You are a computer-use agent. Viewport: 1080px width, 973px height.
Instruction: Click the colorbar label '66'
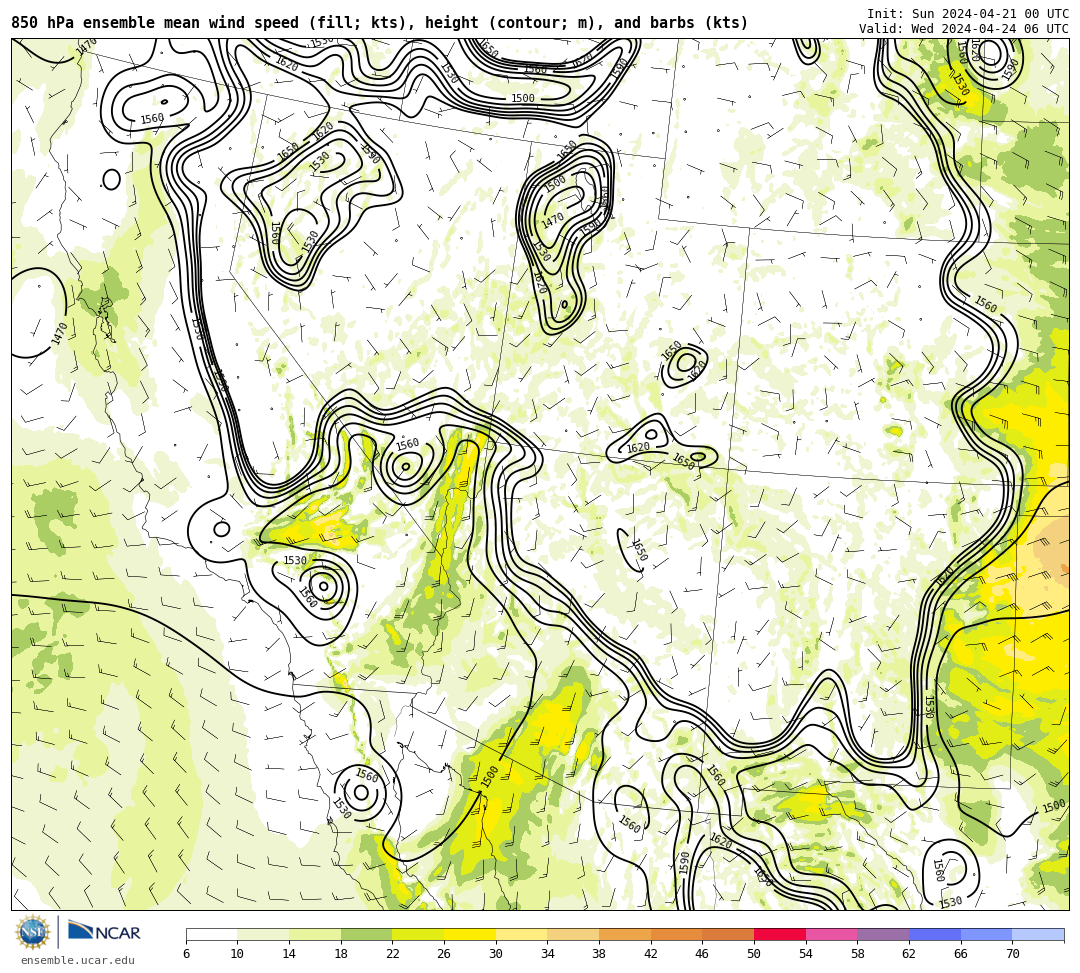click(x=960, y=954)
